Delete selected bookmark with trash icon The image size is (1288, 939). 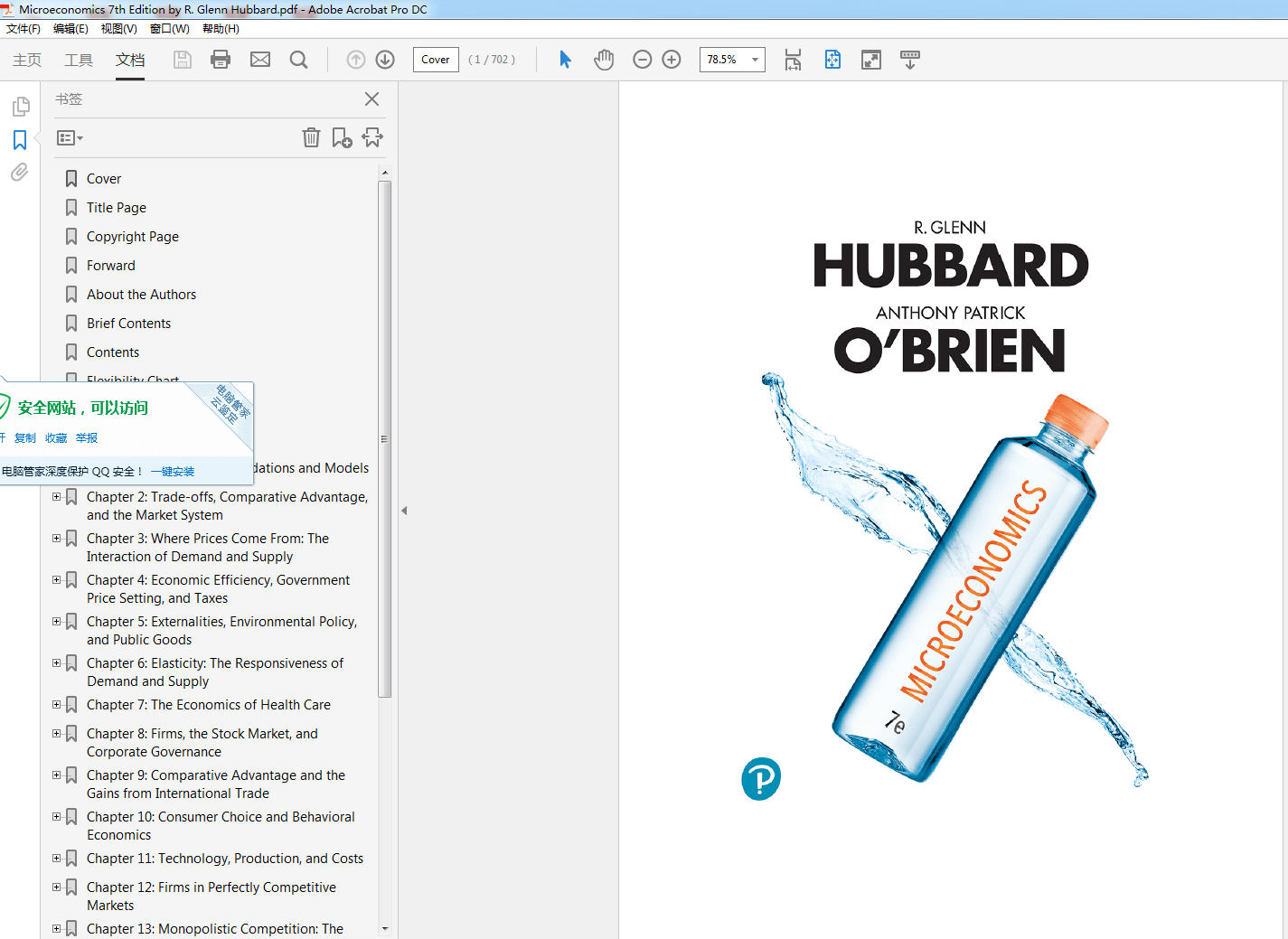(311, 137)
